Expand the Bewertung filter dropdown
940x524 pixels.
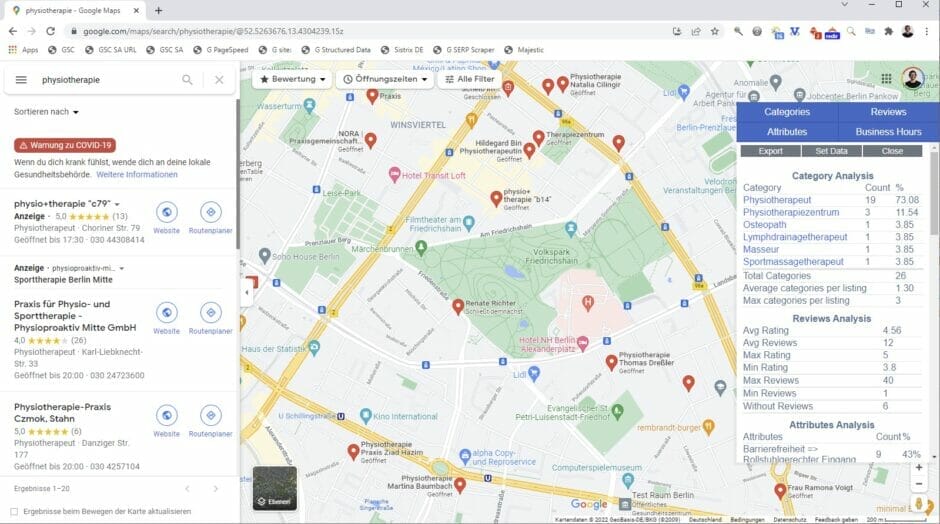tap(293, 79)
